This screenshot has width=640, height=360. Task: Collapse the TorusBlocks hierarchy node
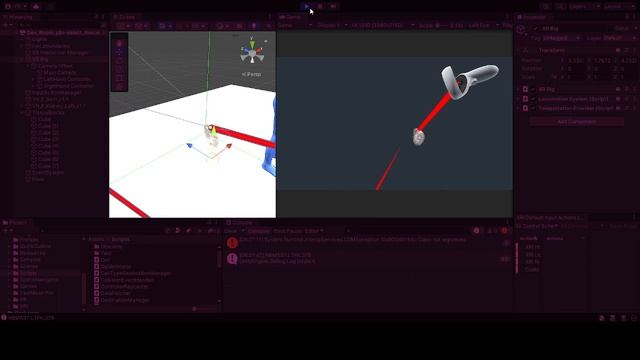[x=22, y=112]
